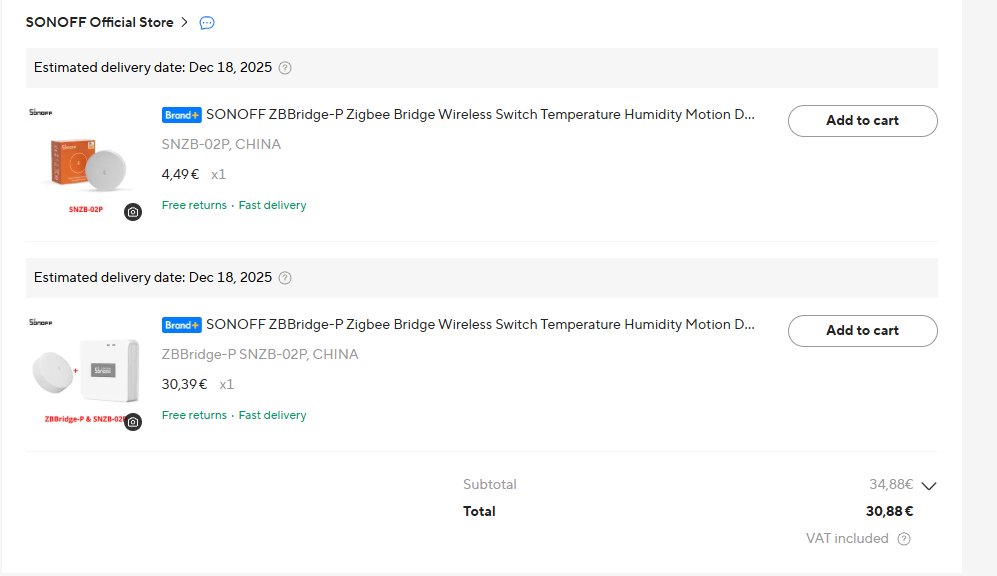Add SNZB-02P item to cart

(862, 121)
